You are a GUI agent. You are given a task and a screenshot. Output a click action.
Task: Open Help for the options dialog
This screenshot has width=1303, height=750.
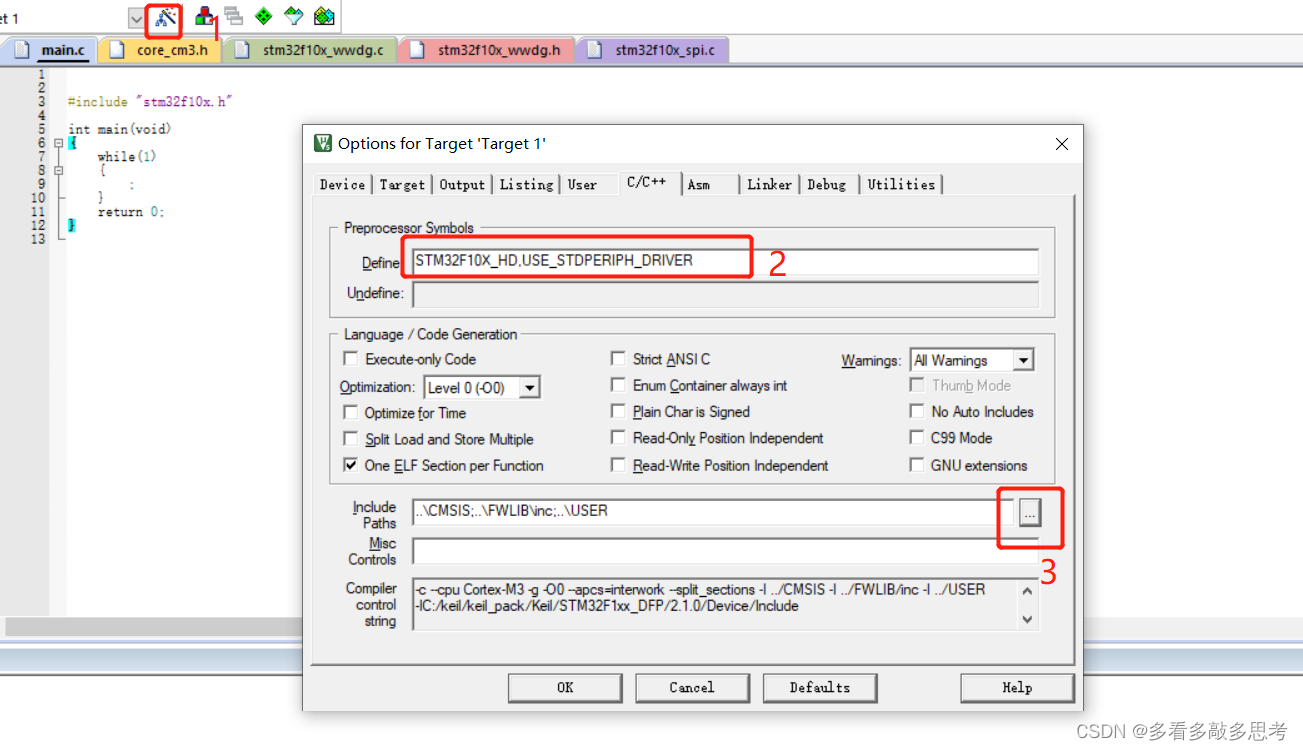(1017, 687)
